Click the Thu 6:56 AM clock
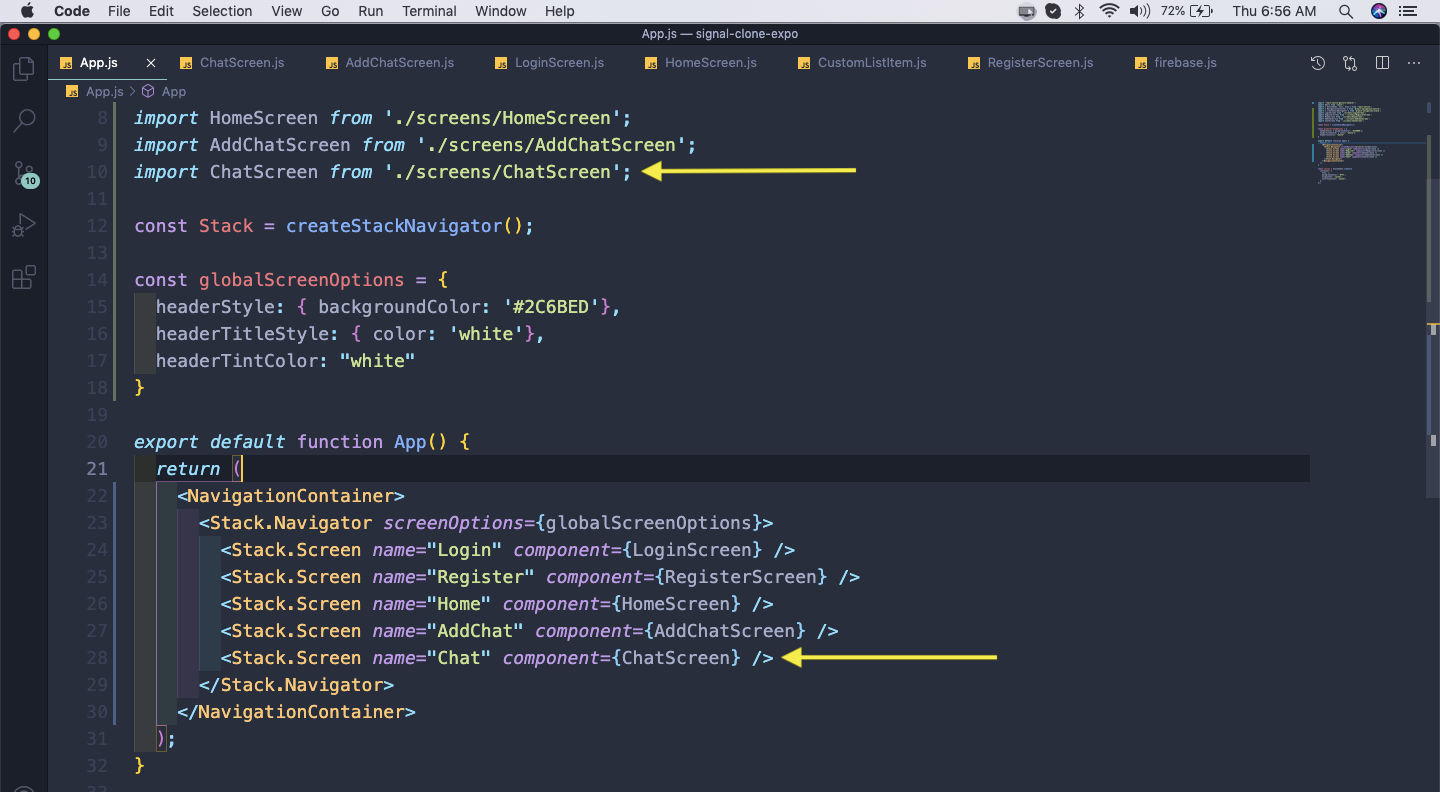Image resolution: width=1440 pixels, height=792 pixels. 1274,11
